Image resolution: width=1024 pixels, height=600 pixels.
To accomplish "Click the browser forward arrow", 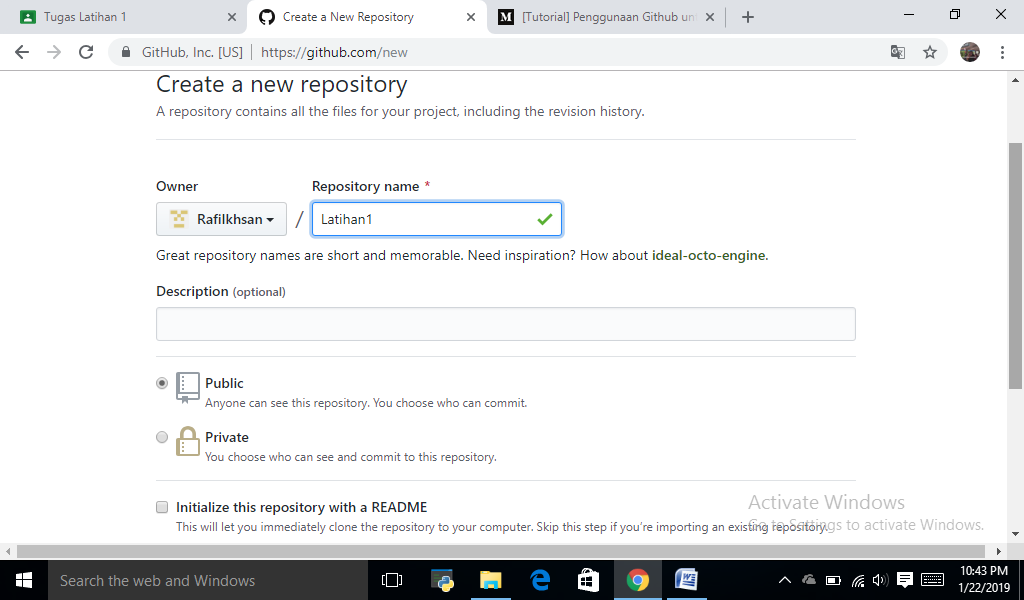I will click(x=54, y=52).
